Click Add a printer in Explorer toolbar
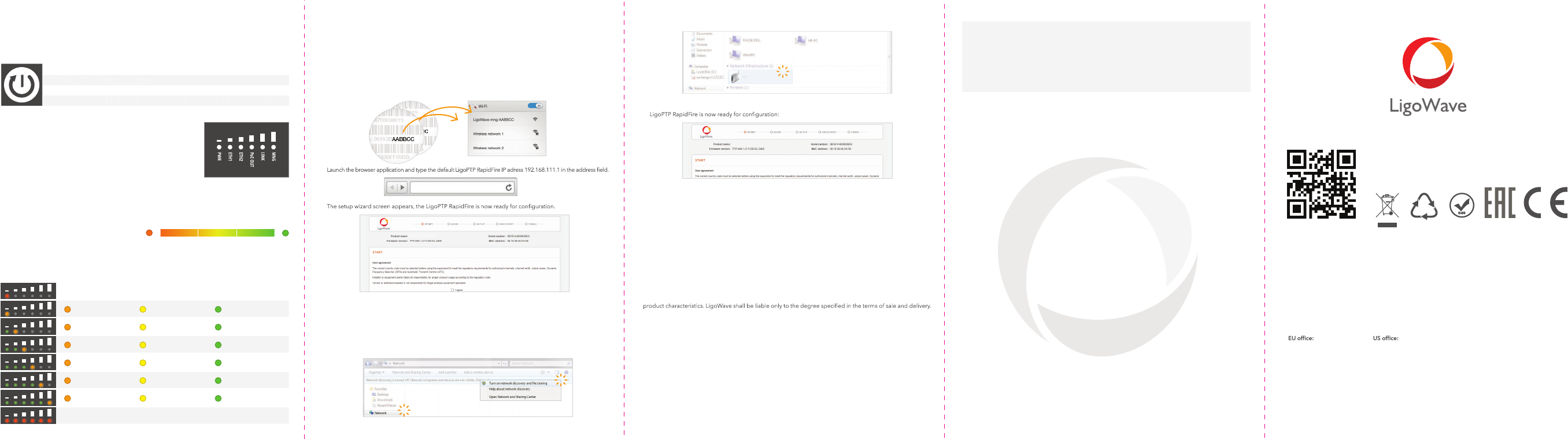 (x=448, y=372)
